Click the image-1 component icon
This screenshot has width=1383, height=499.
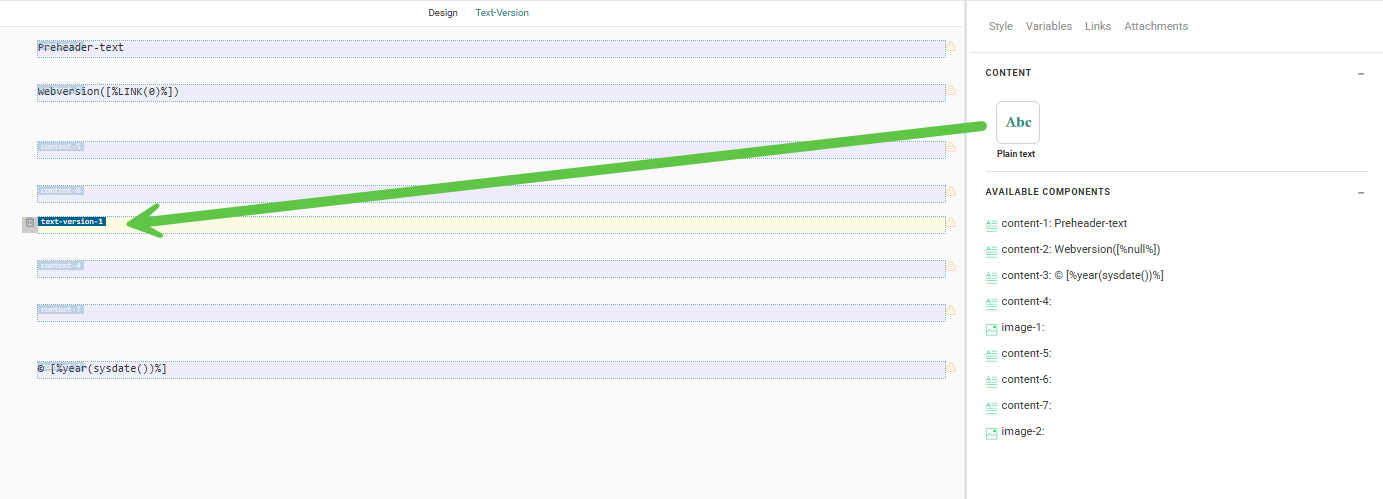tap(991, 328)
